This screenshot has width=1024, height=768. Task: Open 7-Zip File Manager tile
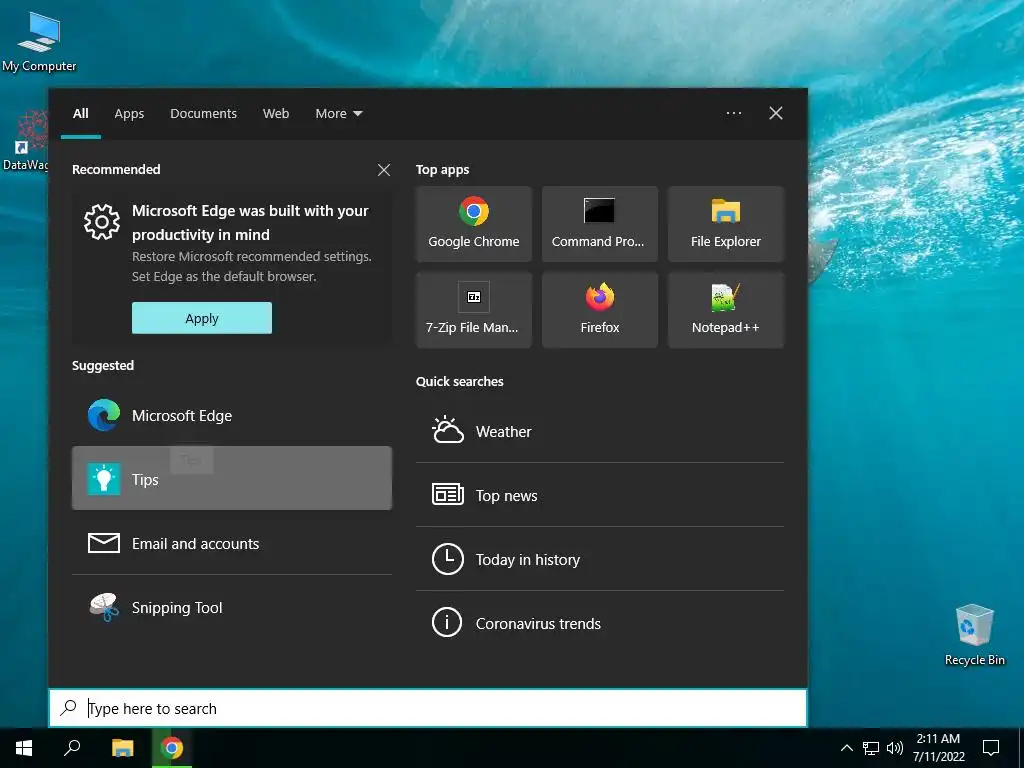[473, 310]
